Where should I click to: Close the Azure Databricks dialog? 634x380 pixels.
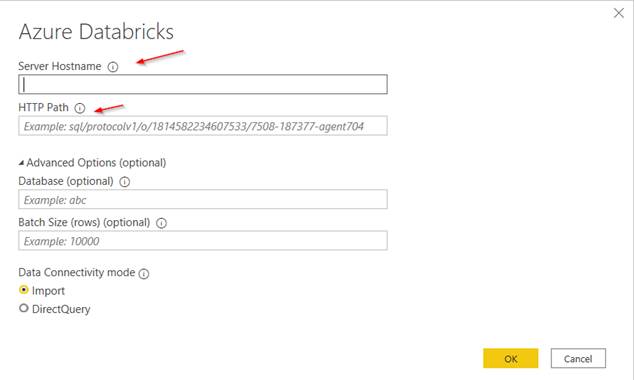point(619,13)
